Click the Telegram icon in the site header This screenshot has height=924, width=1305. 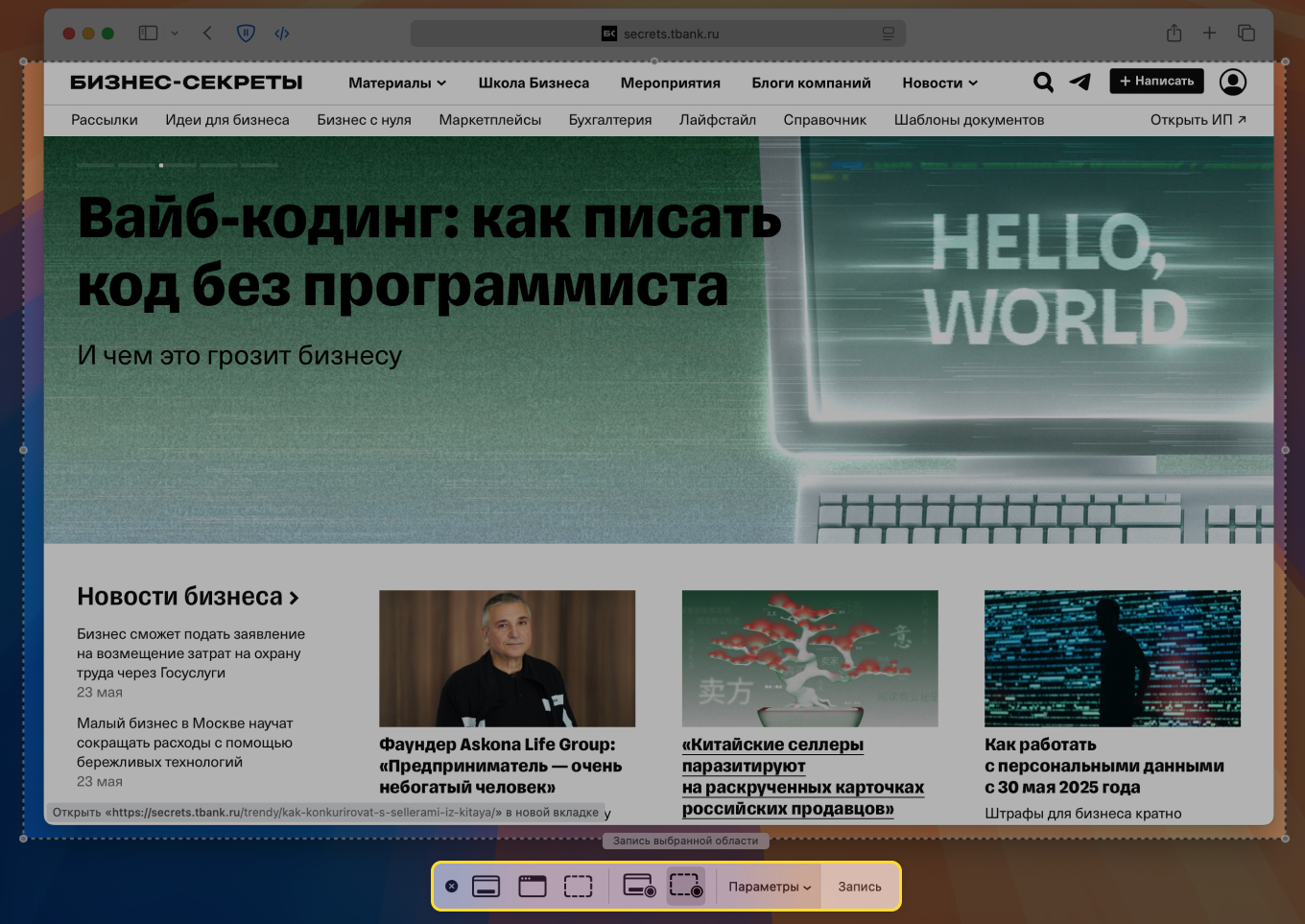coord(1080,83)
